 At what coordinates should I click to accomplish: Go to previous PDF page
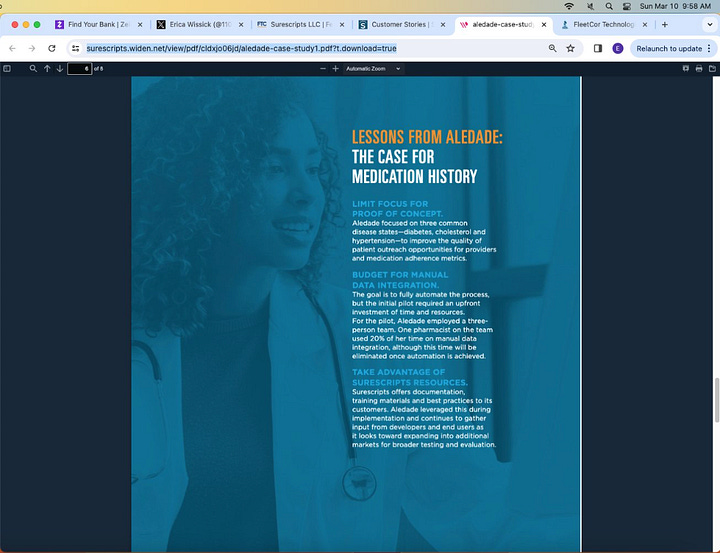tap(47, 69)
